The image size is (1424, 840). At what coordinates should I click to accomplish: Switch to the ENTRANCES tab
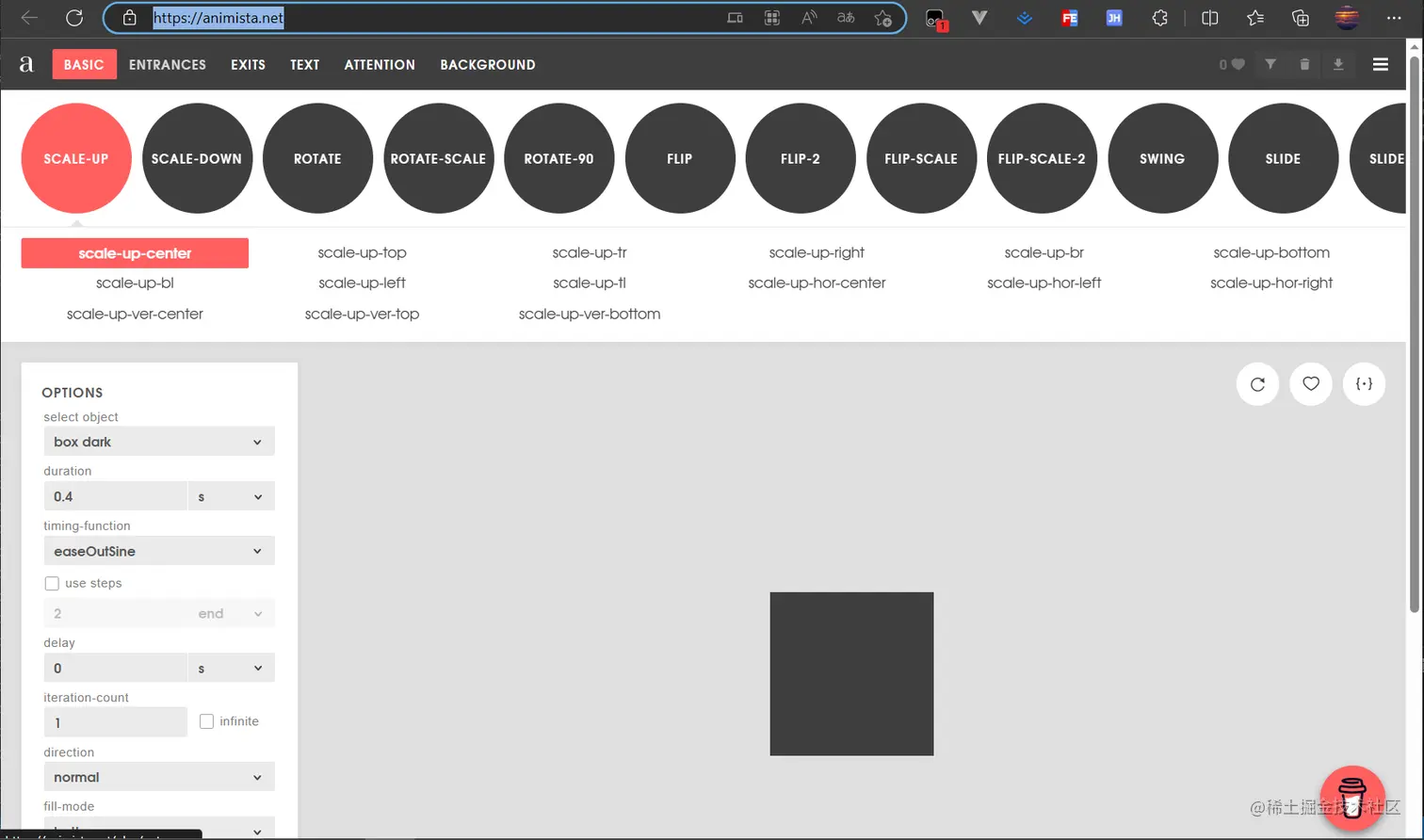pos(168,64)
